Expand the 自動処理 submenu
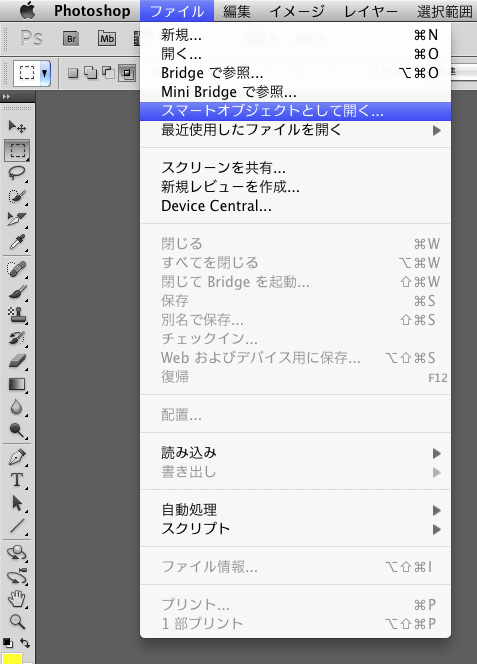Viewport: 477px width, 664px height. pos(295,510)
